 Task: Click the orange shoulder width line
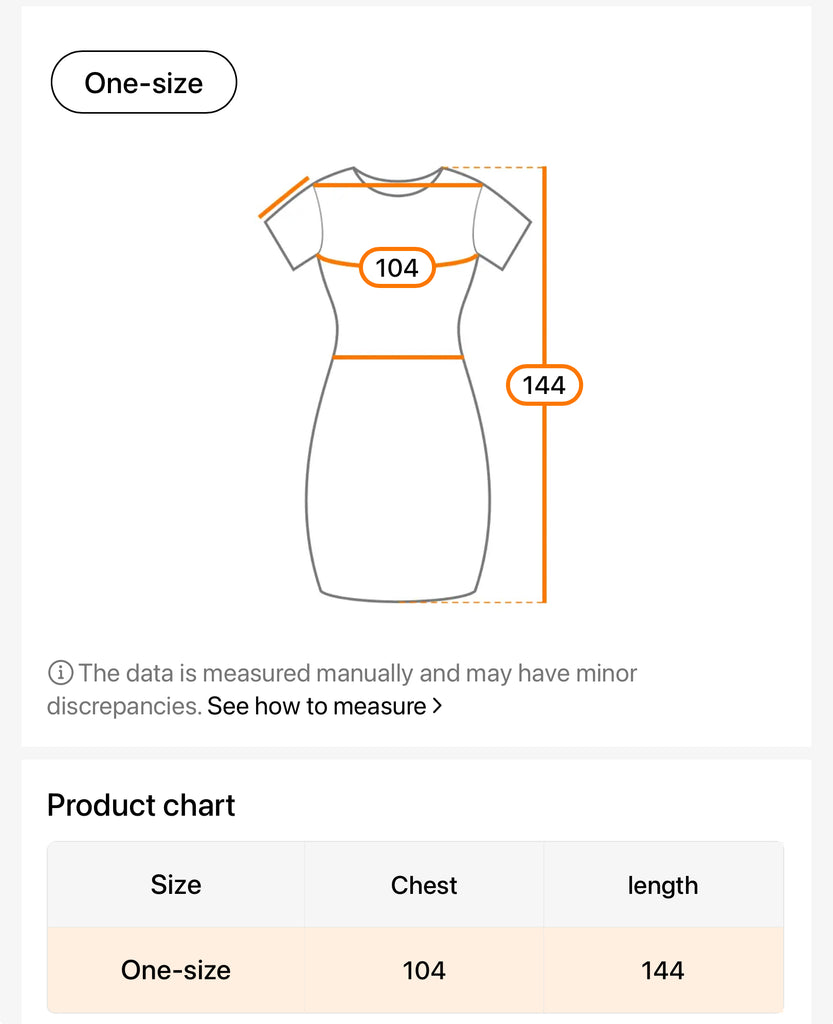click(x=398, y=184)
